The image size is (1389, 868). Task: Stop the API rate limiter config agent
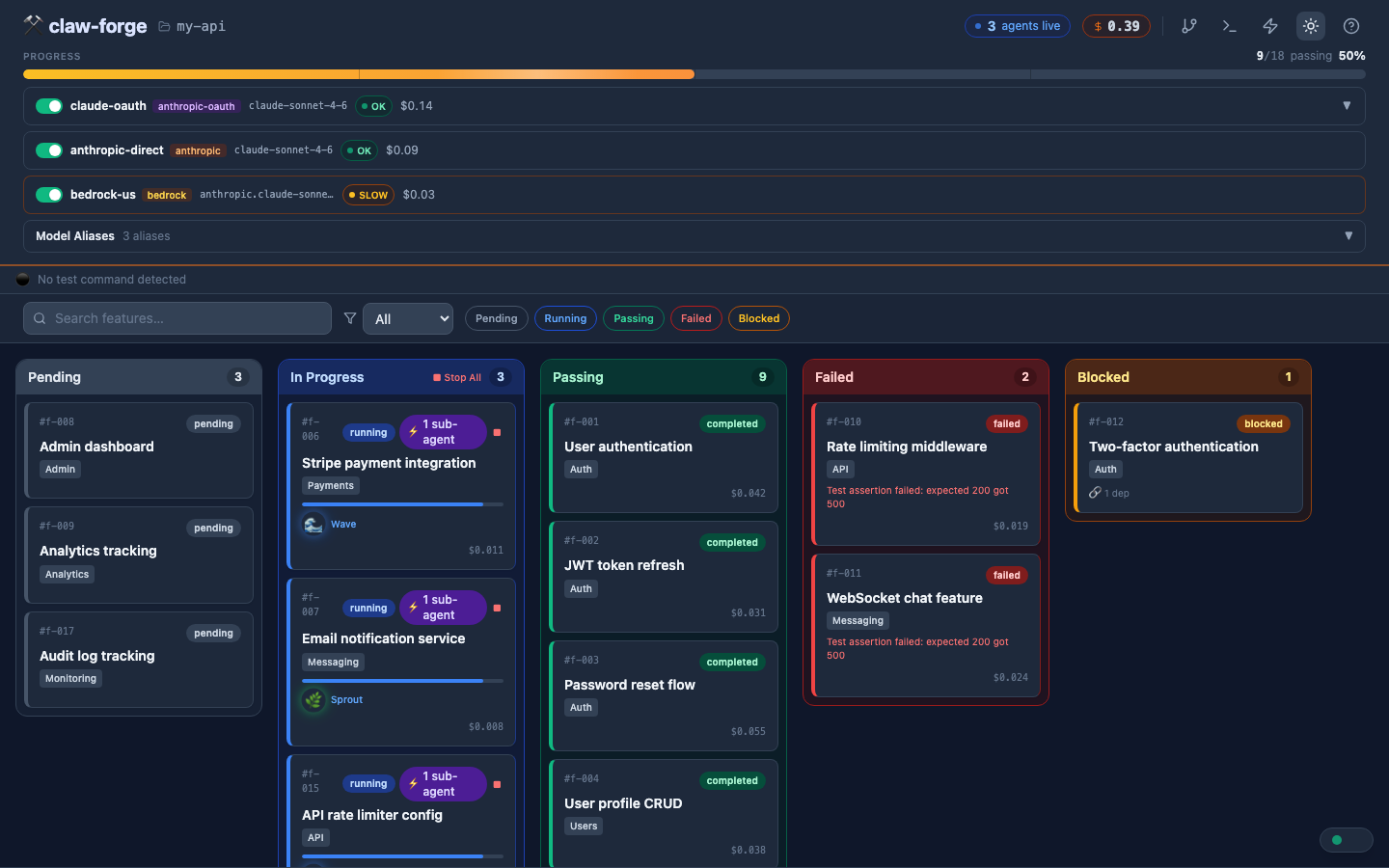click(497, 784)
